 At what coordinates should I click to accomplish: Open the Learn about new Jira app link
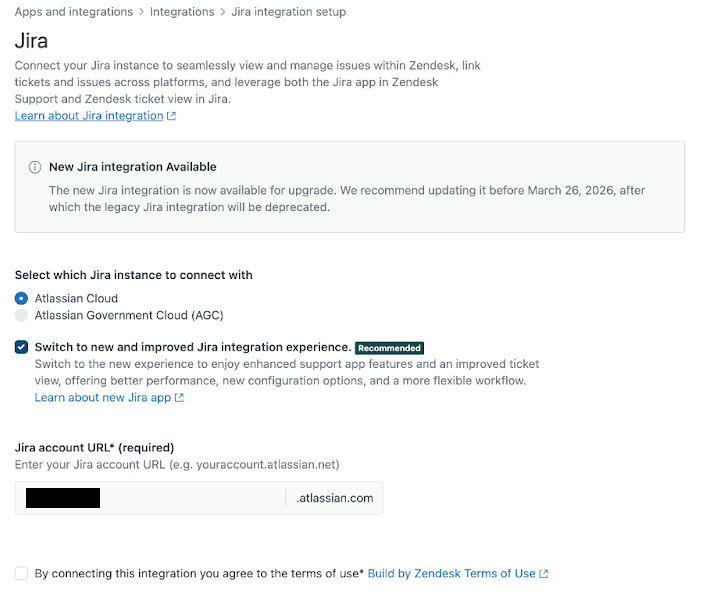click(103, 398)
